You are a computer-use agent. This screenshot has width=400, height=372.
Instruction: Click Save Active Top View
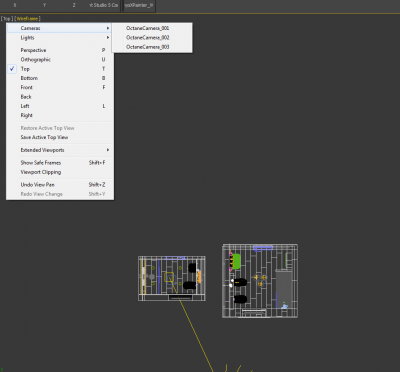60,137
